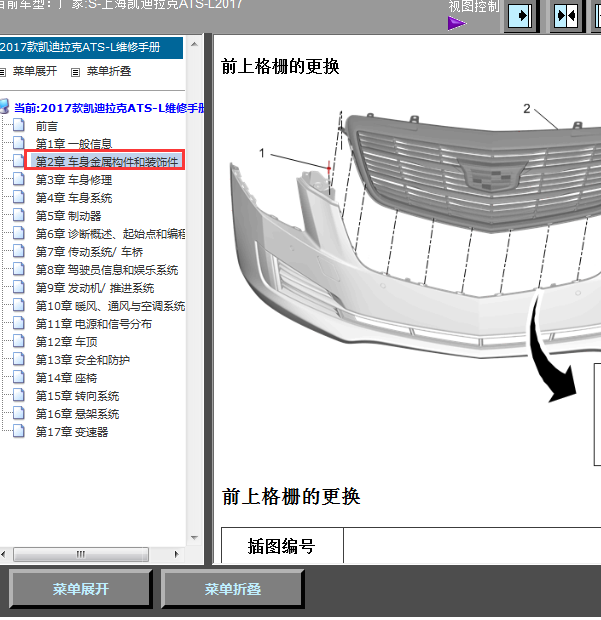This screenshot has height=620, width=601.
Task: Open 第5章 制动器 chapter
Action: [68, 216]
